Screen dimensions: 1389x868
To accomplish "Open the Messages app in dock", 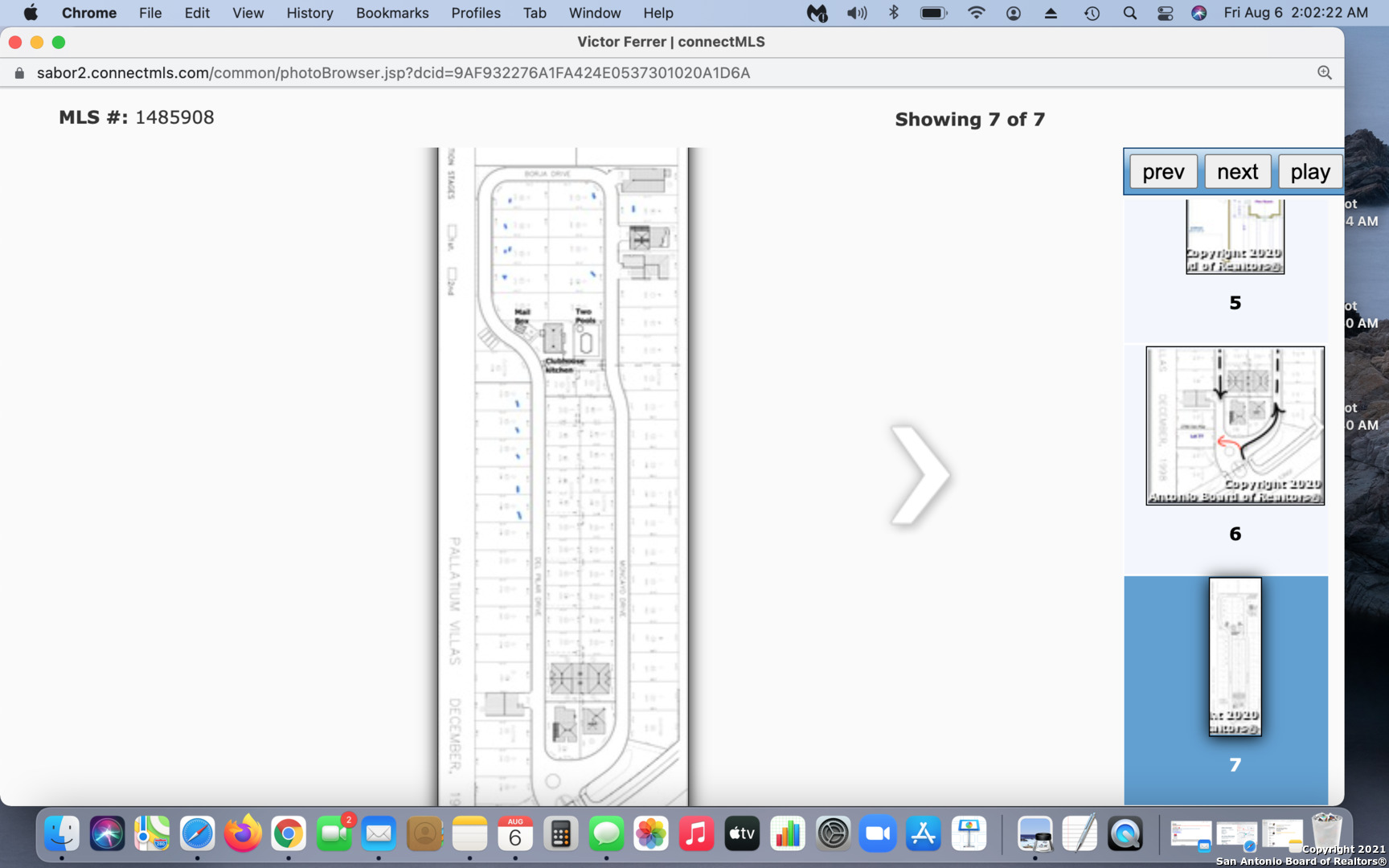I will coord(606,834).
